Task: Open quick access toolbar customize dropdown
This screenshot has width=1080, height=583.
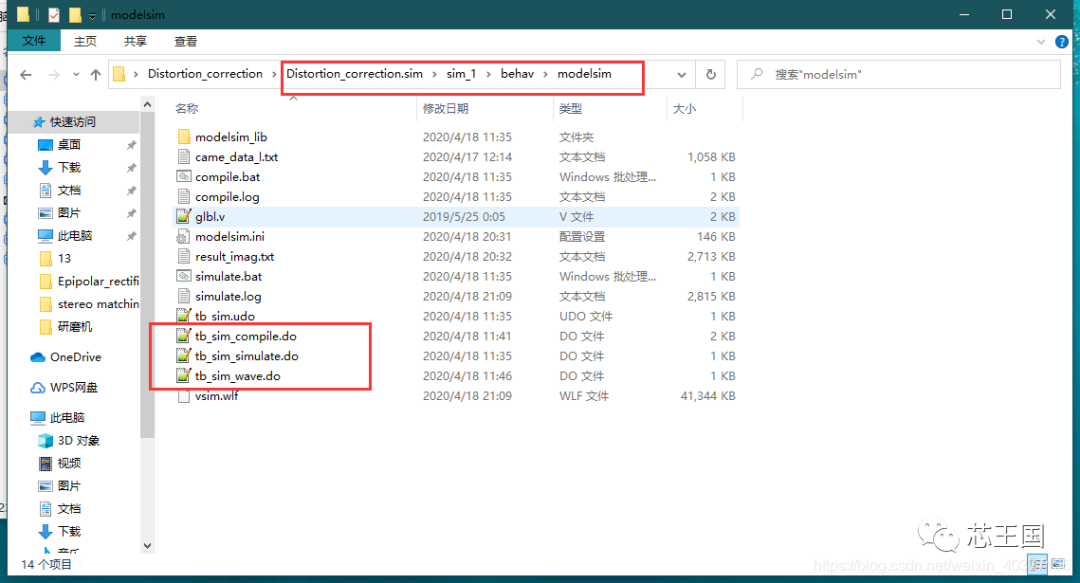Action: tap(92, 15)
